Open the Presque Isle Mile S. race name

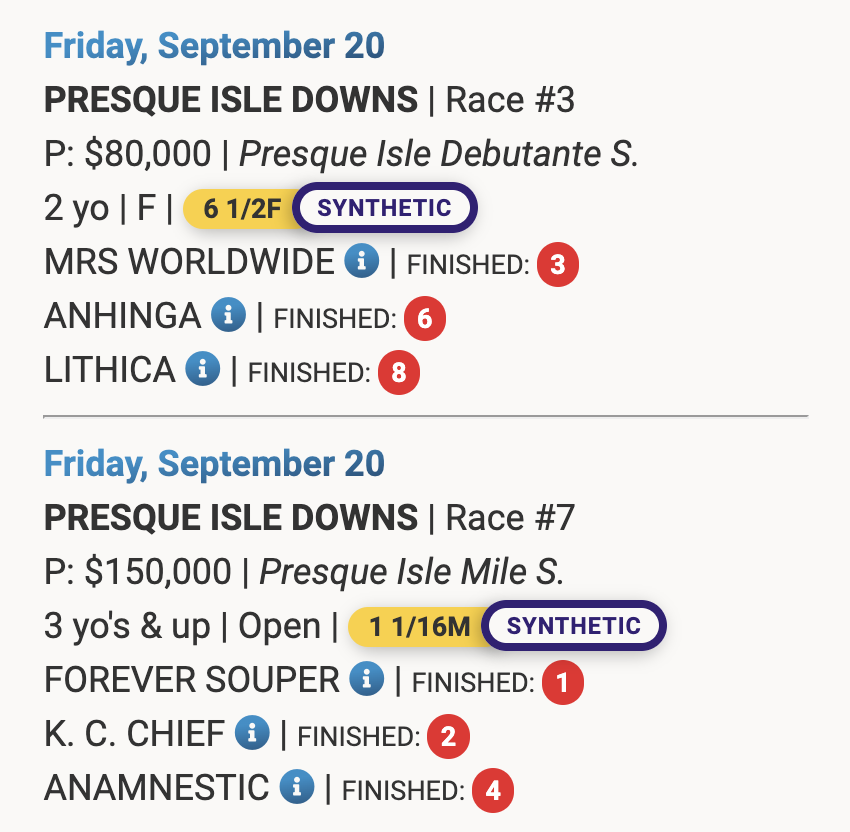(412, 571)
